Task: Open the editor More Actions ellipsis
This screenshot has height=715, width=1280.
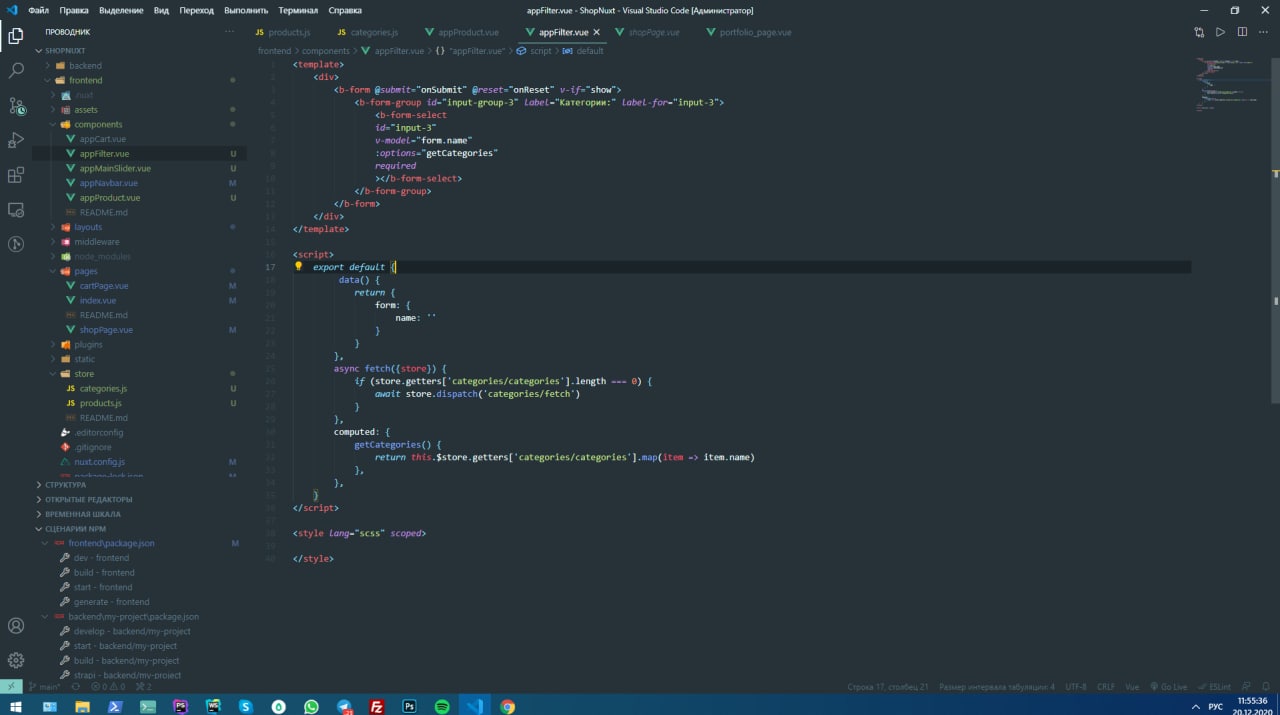Action: point(1264,32)
